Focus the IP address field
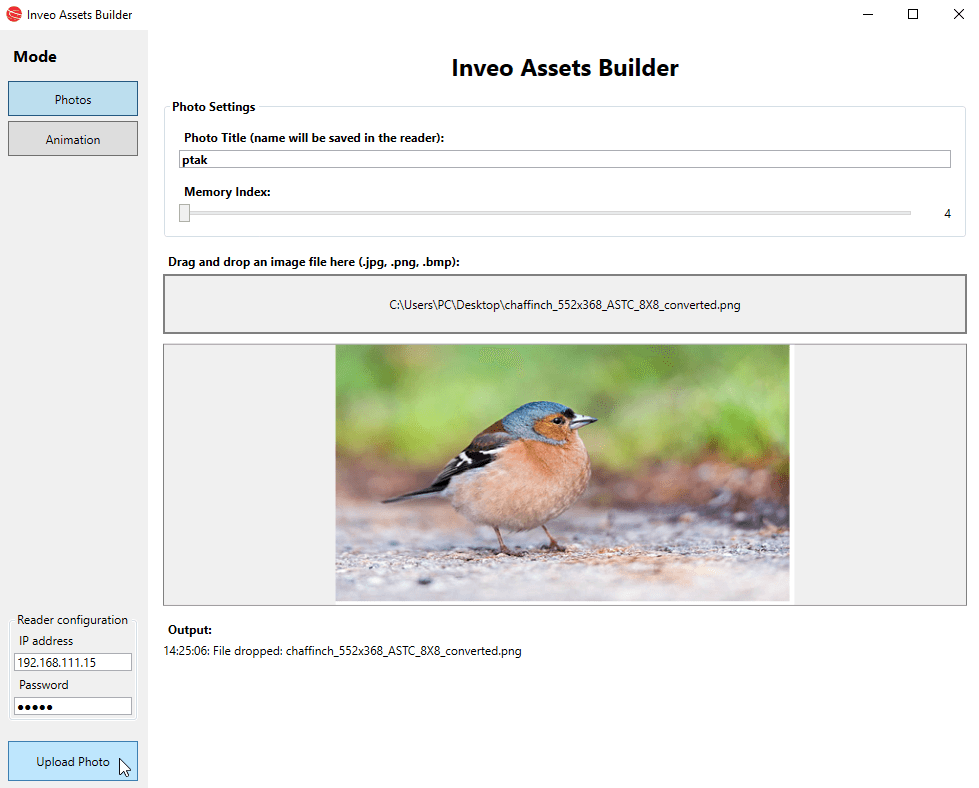This screenshot has height=788, width=979. click(x=73, y=662)
